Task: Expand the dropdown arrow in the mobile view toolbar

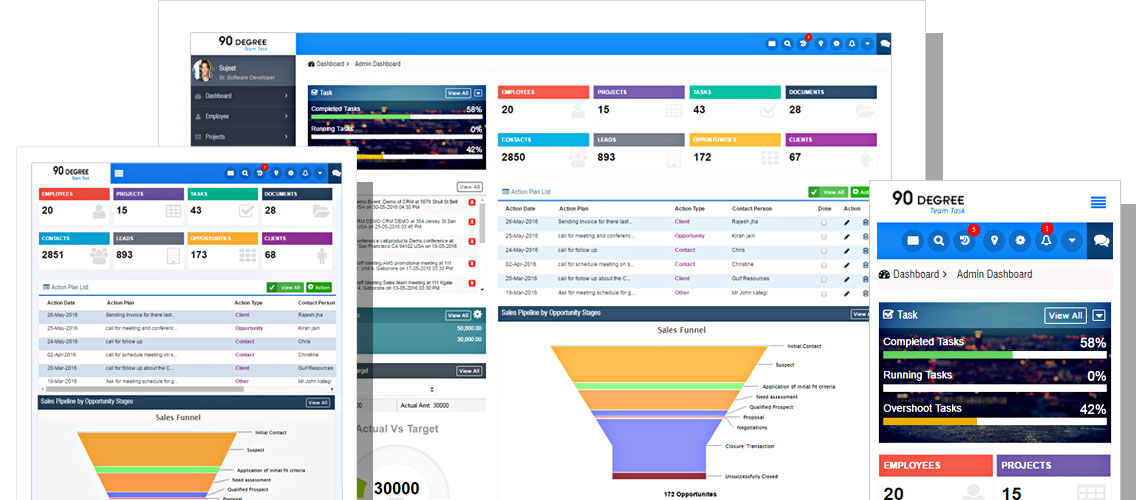Action: pyautogui.click(x=1072, y=240)
